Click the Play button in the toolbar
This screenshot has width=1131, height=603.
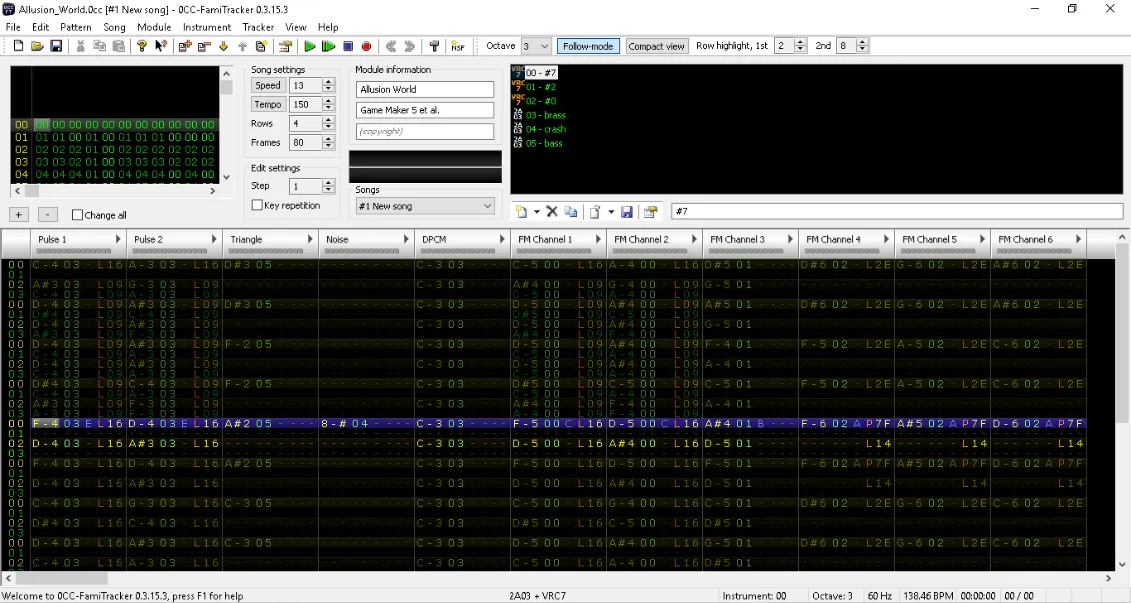[311, 46]
